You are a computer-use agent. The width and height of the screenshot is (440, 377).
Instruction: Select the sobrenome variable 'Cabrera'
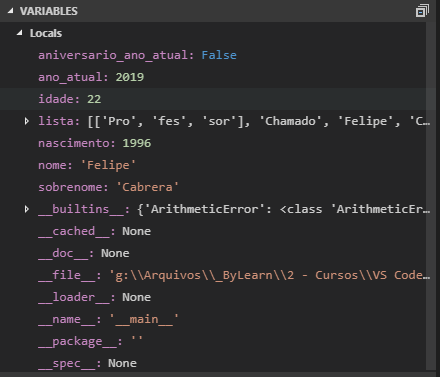(x=213, y=187)
